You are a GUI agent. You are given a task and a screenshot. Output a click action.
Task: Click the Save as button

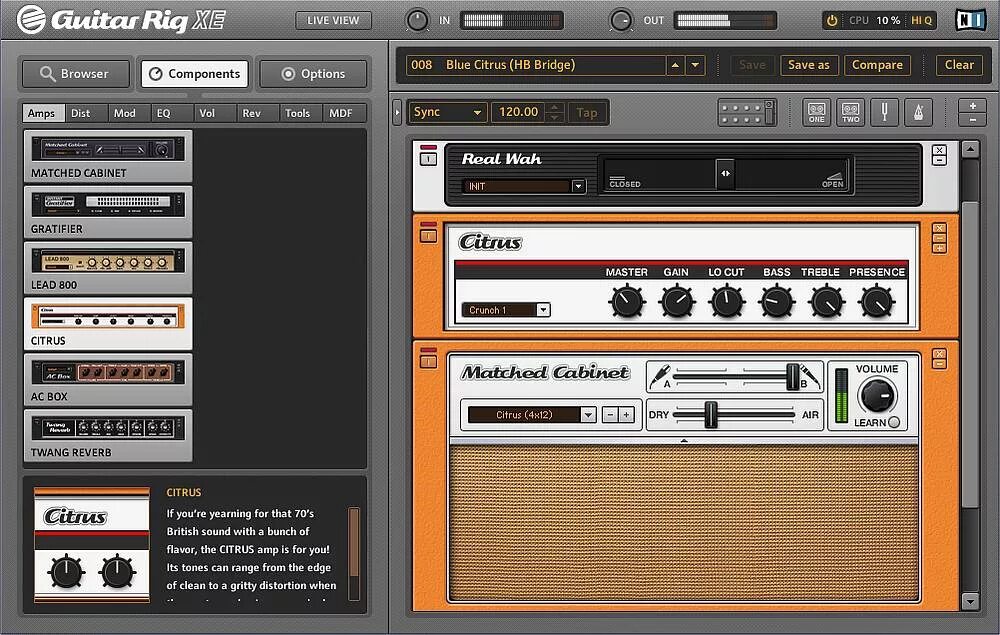809,65
